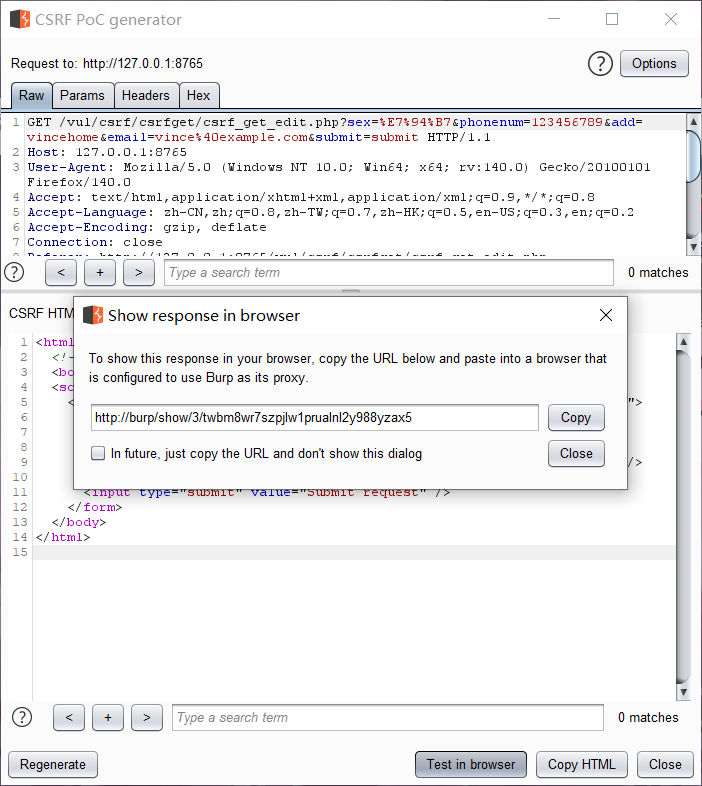Click the plus button in request search bar
This screenshot has width=702, height=786.
[100, 273]
